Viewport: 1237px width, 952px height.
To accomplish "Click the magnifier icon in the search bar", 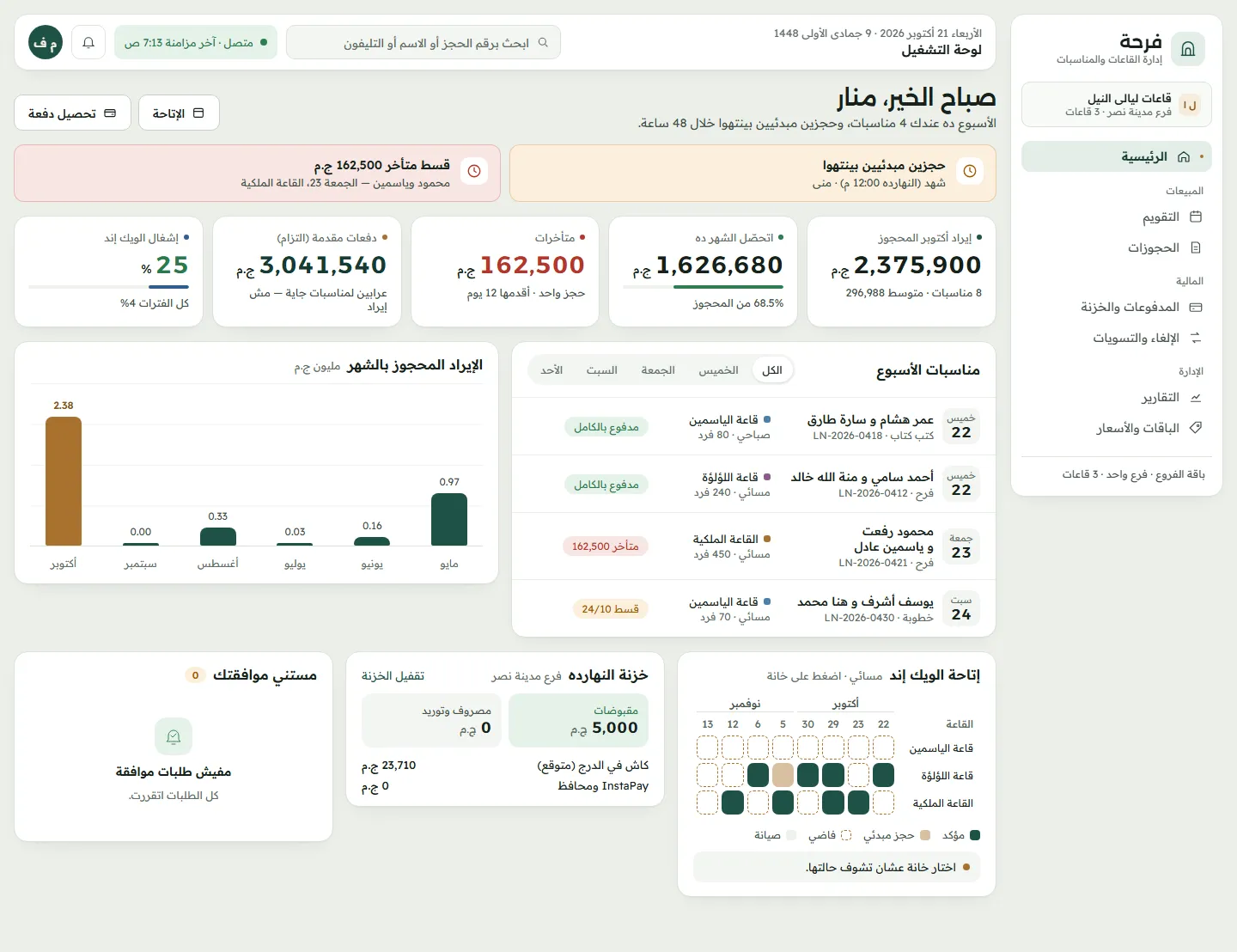I will pos(543,42).
